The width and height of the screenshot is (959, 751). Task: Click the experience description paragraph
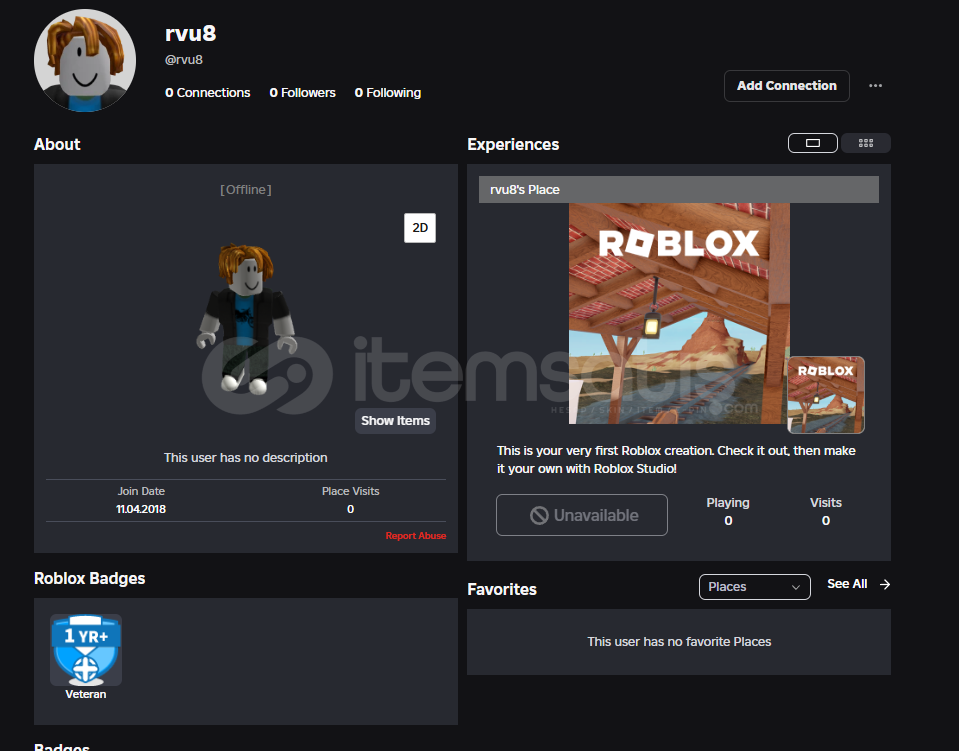[x=676, y=460]
